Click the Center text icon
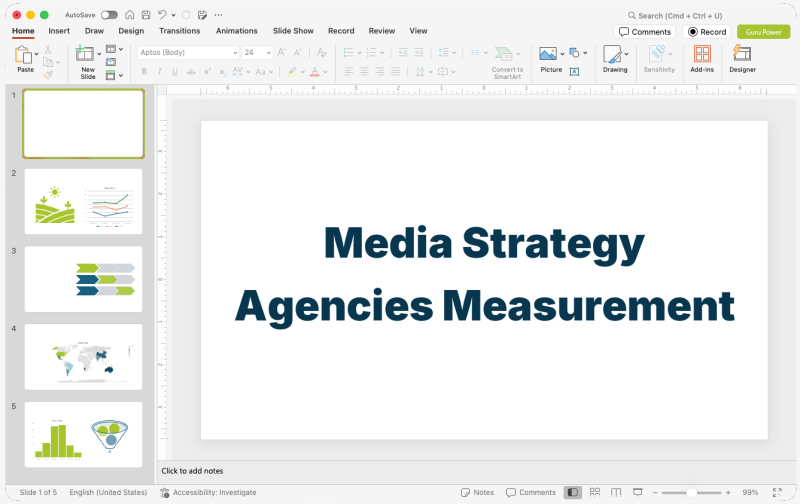Viewport: 800px width, 504px height. tap(364, 72)
